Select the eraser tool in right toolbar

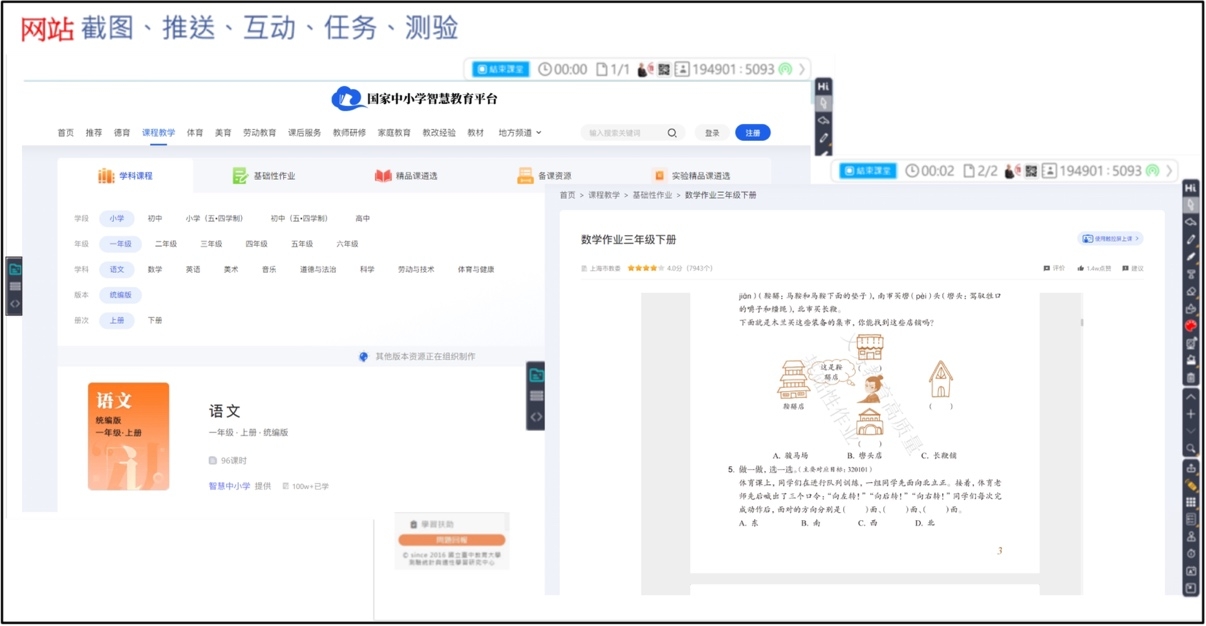click(x=1190, y=292)
